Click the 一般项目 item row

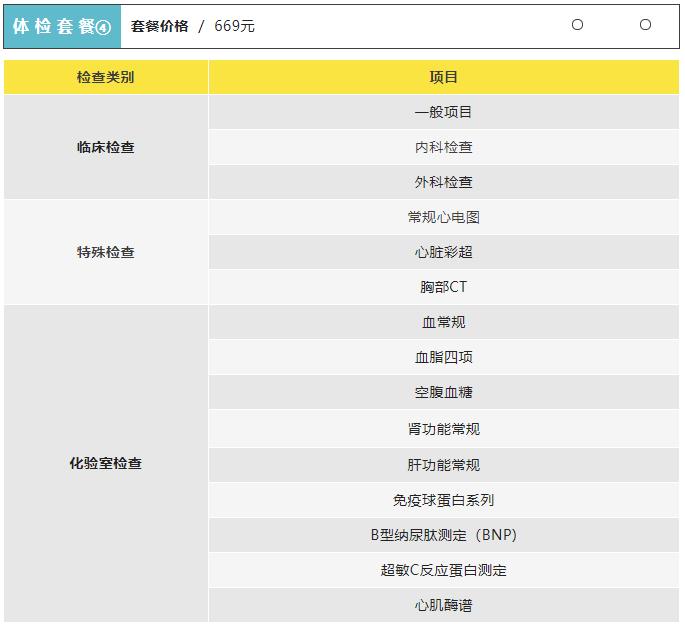[x=443, y=112]
